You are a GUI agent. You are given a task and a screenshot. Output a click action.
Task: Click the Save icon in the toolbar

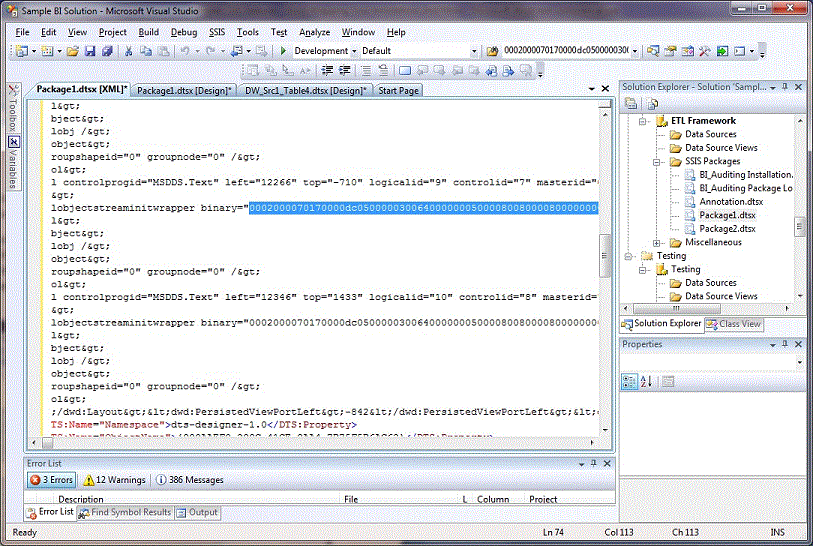(x=91, y=51)
